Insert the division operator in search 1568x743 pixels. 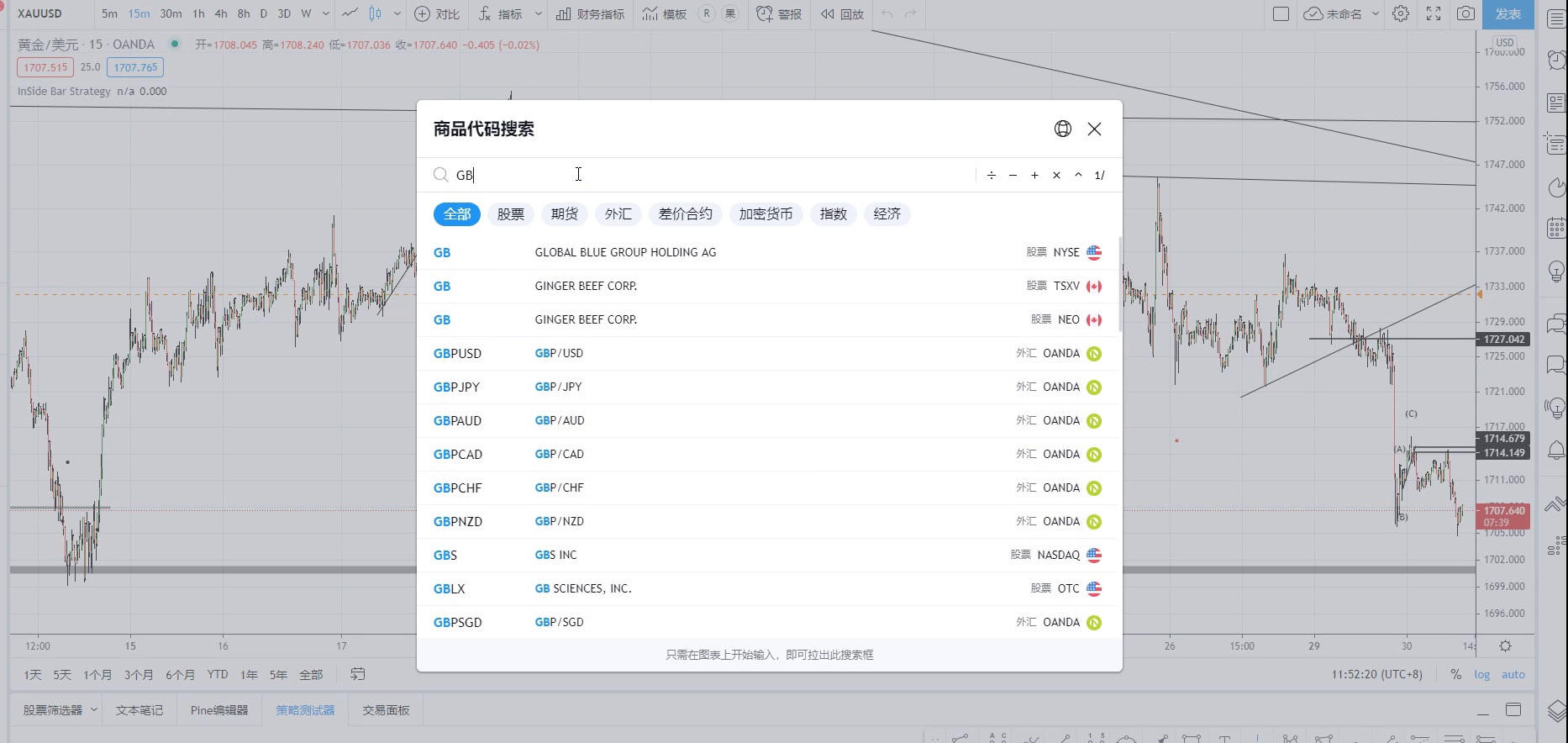tap(992, 175)
